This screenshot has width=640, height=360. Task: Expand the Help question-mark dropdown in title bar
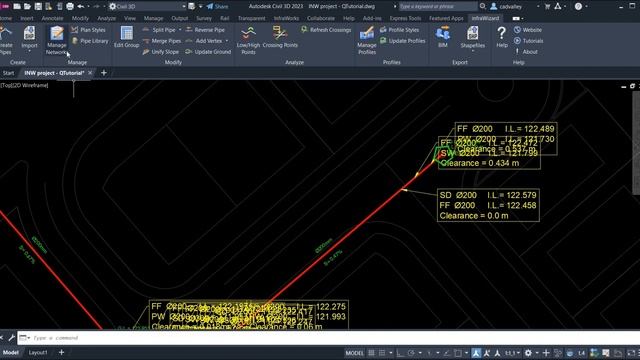(587, 7)
